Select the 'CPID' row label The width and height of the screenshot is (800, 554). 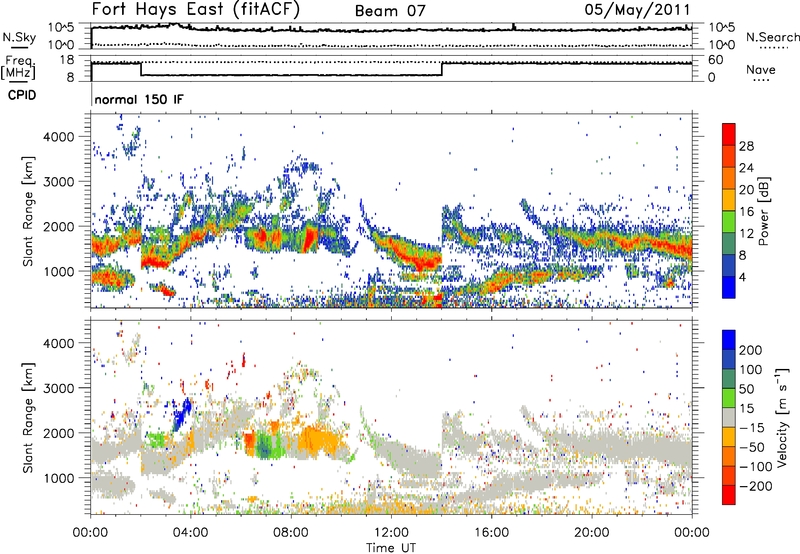pos(22,95)
